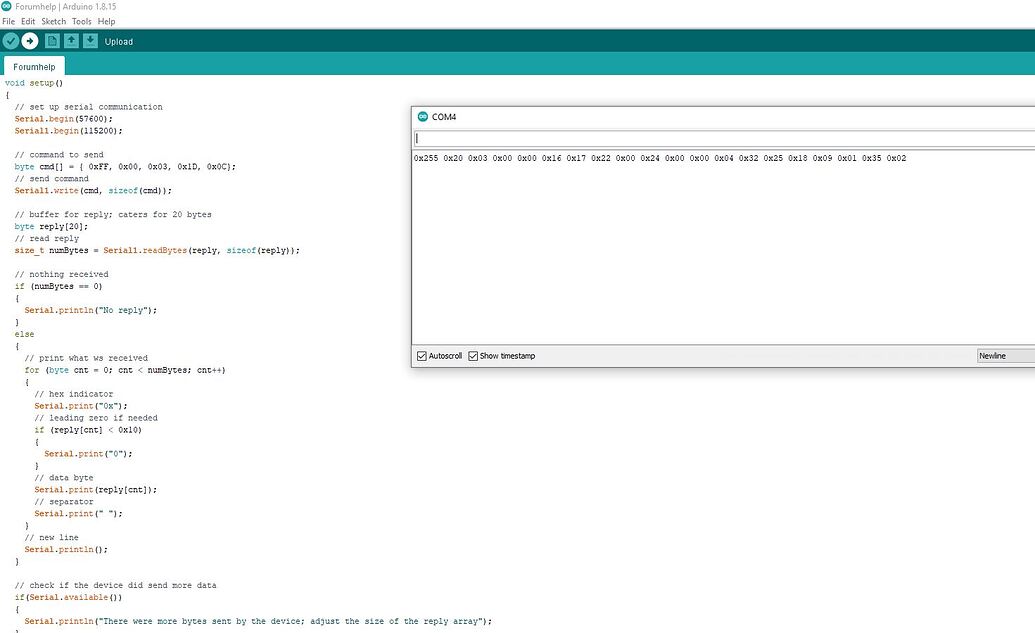Click the Serial.begin(57600) code line
This screenshot has width=1035, height=633.
(x=63, y=119)
